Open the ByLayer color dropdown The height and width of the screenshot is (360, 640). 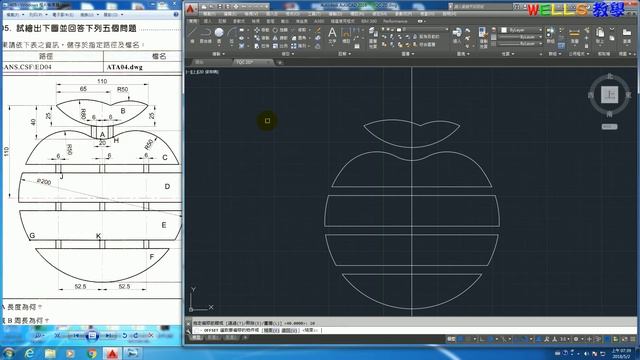click(x=520, y=30)
